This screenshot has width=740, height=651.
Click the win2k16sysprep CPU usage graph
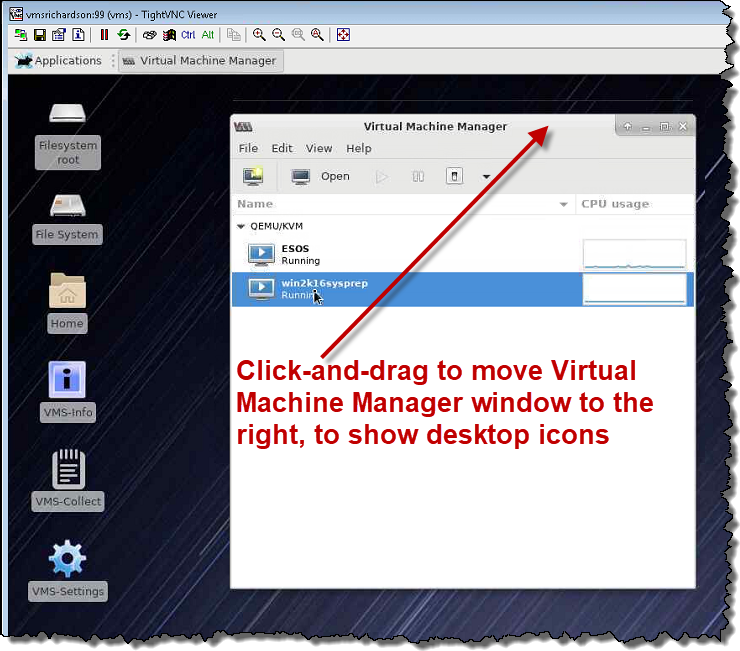(635, 289)
